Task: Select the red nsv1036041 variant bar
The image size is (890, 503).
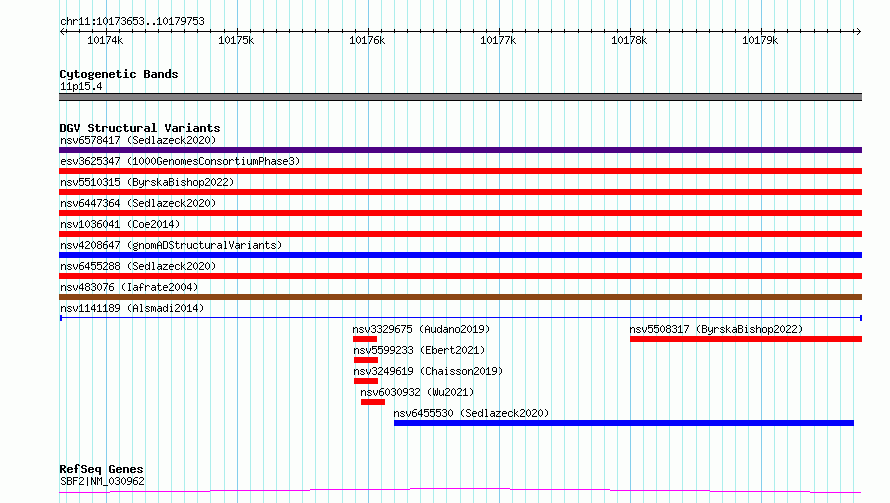Action: click(x=460, y=234)
